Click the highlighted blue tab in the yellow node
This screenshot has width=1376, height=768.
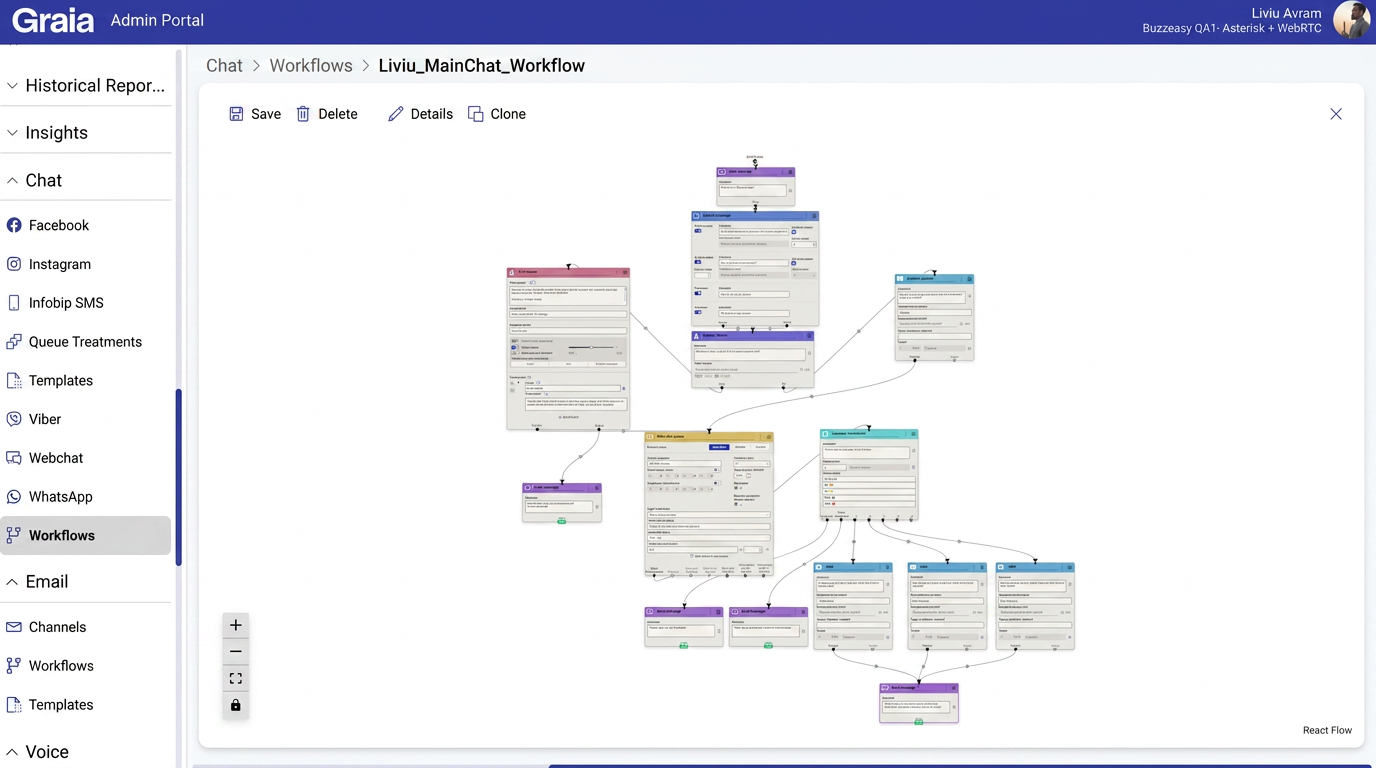718,447
